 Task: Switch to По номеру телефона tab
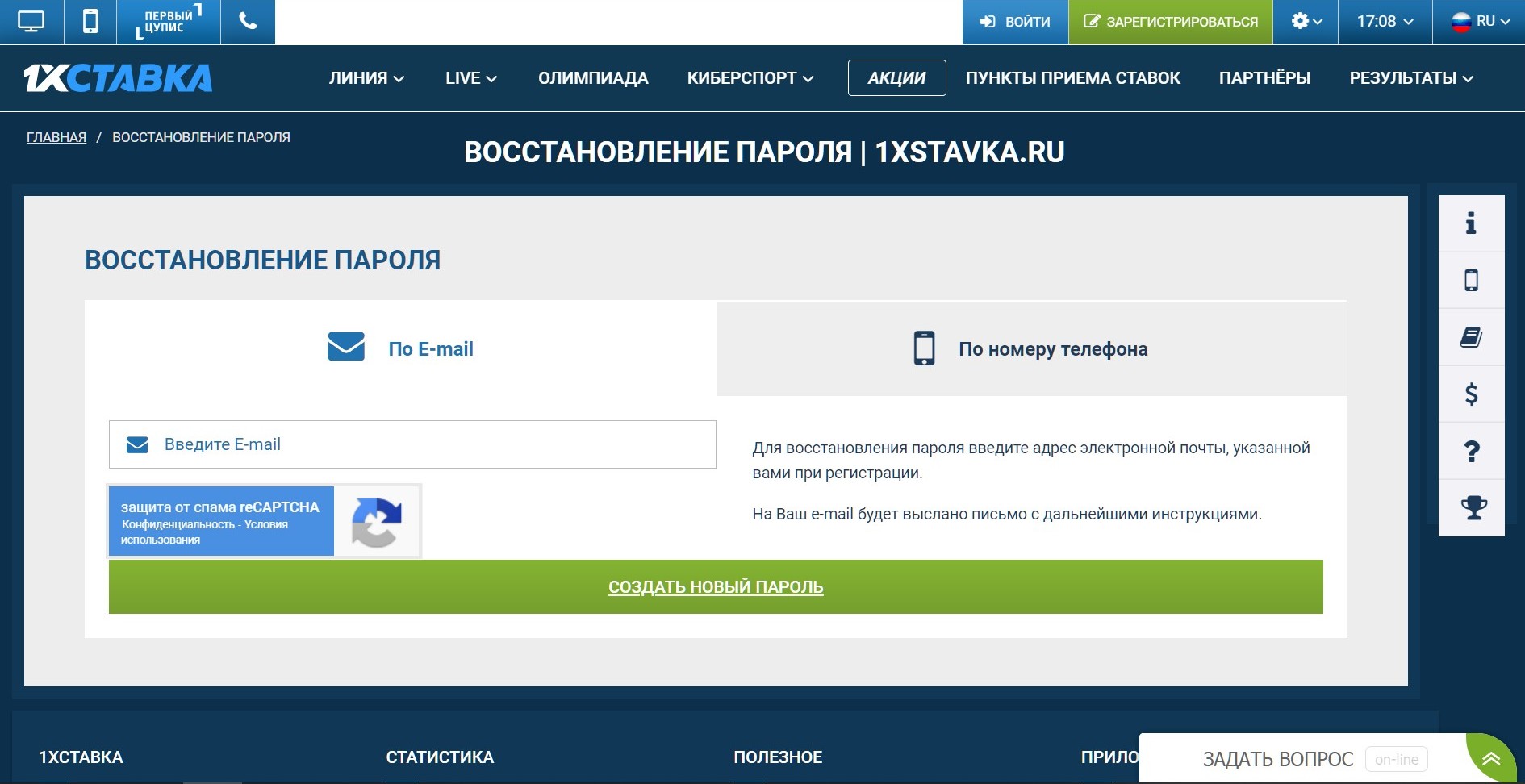[1031, 348]
